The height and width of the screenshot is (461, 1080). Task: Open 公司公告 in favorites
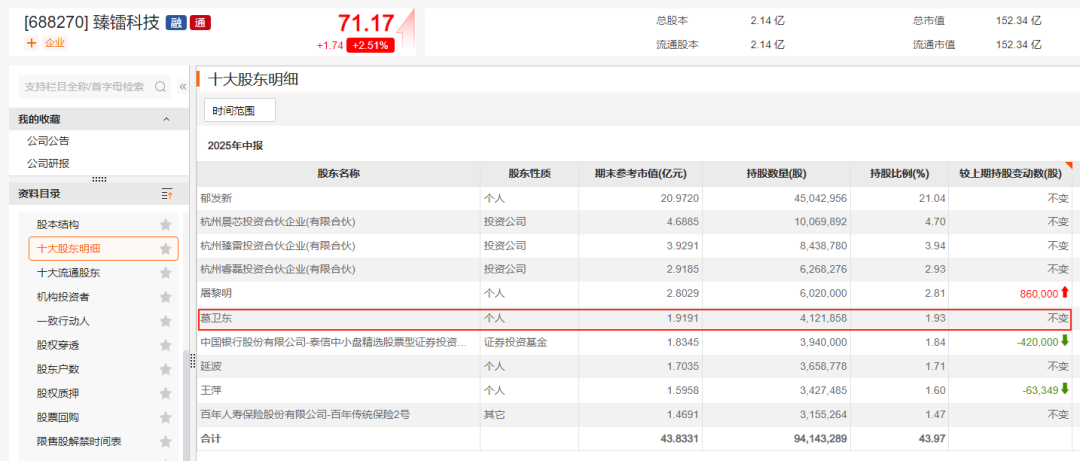pos(48,141)
